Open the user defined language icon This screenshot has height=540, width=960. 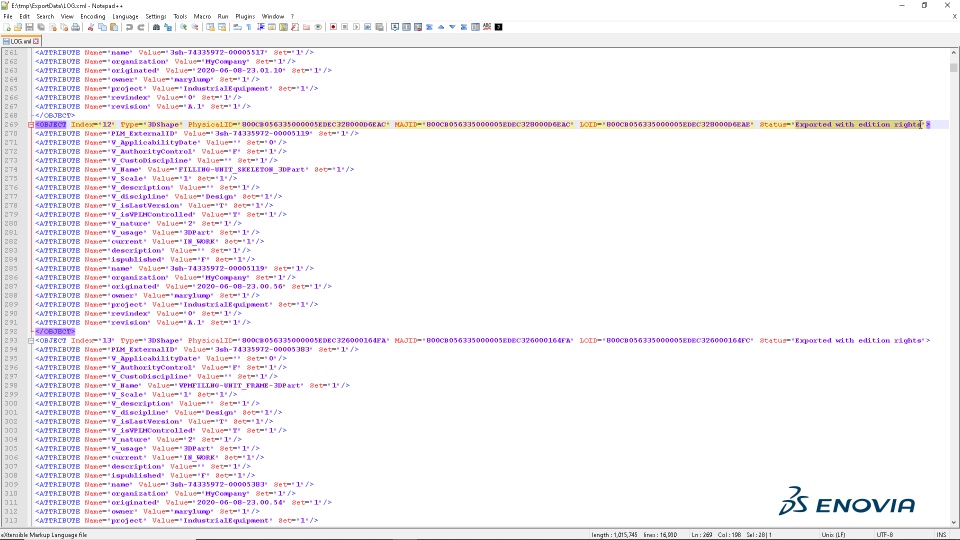click(x=272, y=27)
